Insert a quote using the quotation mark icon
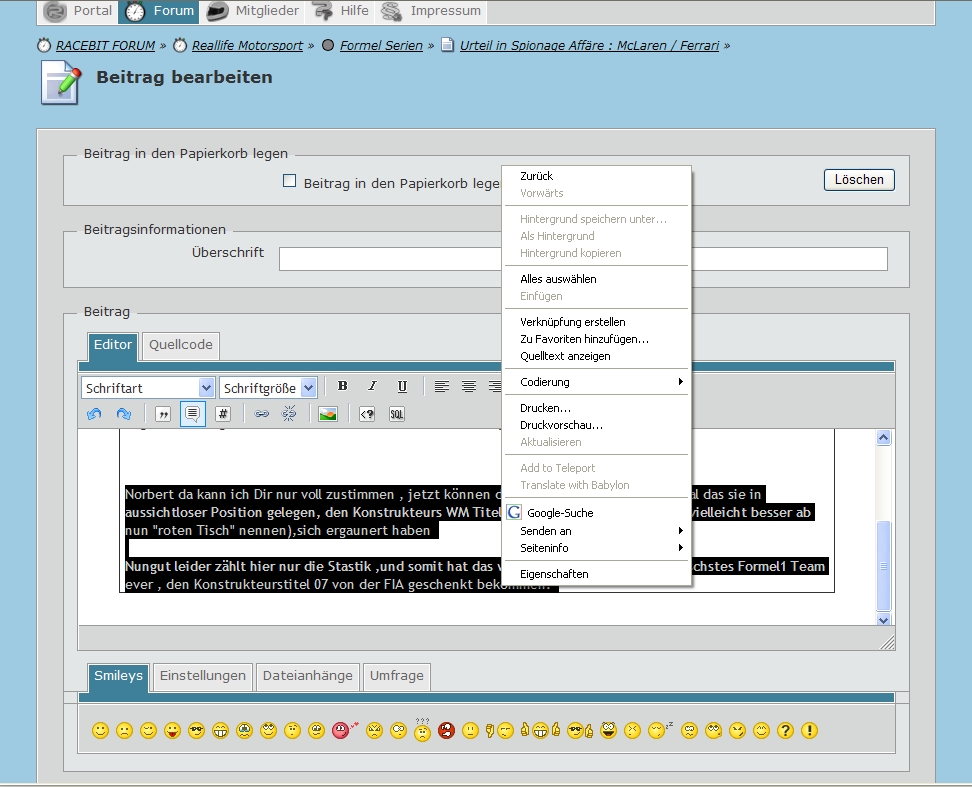Screen dimensions: 972x787 pos(163,414)
